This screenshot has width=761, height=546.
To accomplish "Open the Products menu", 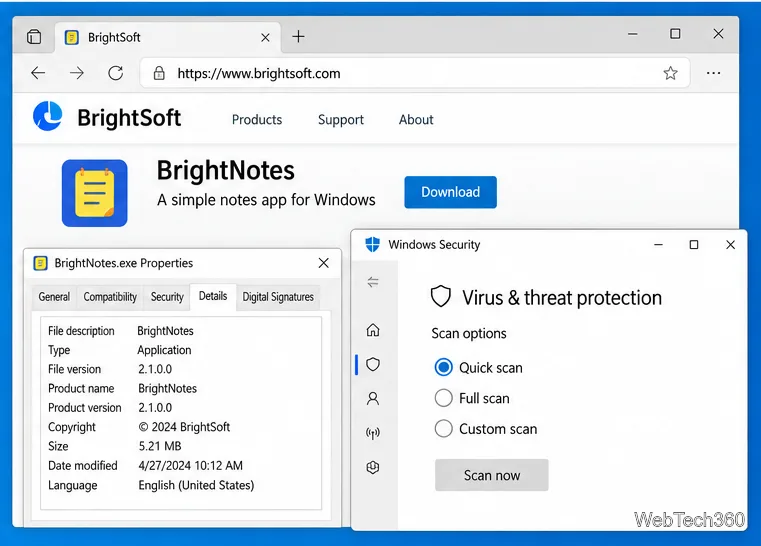I will pos(257,119).
